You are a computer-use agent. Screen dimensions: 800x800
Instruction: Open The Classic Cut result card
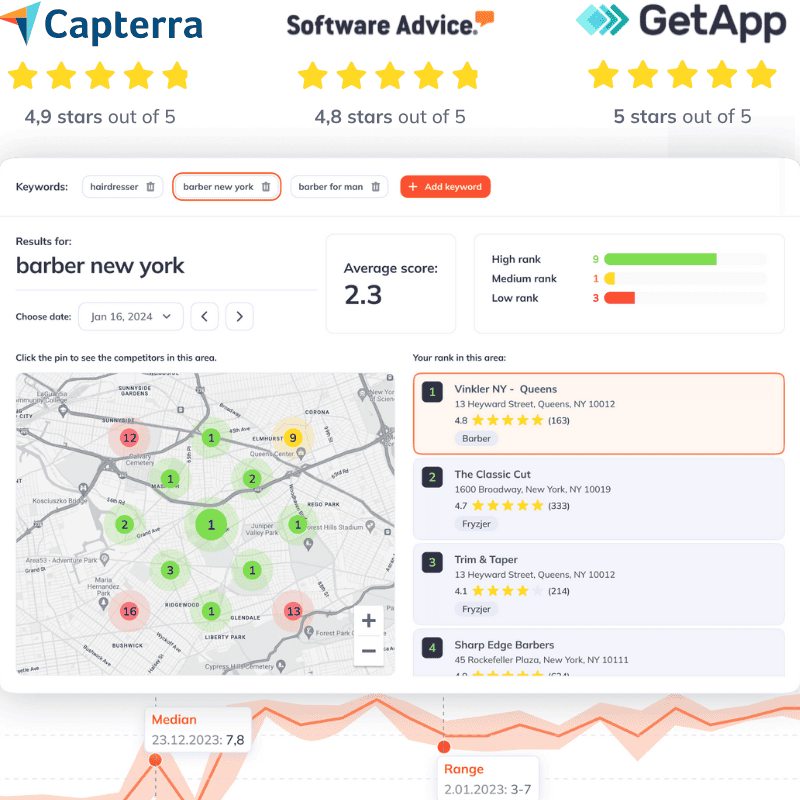pos(598,499)
